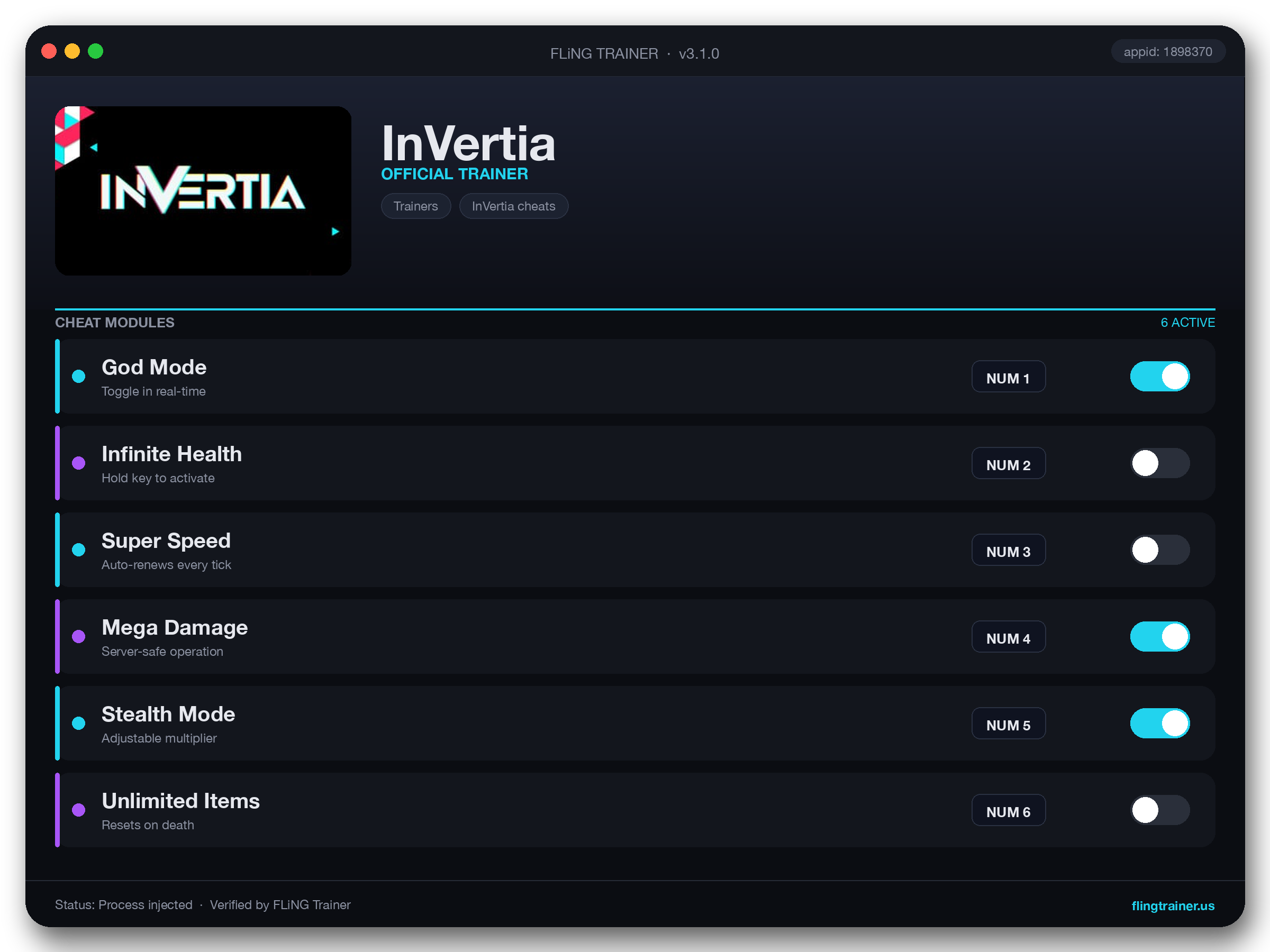The image size is (1270, 952).
Task: Click the cyan status dot beside God Mode
Action: pos(79,377)
